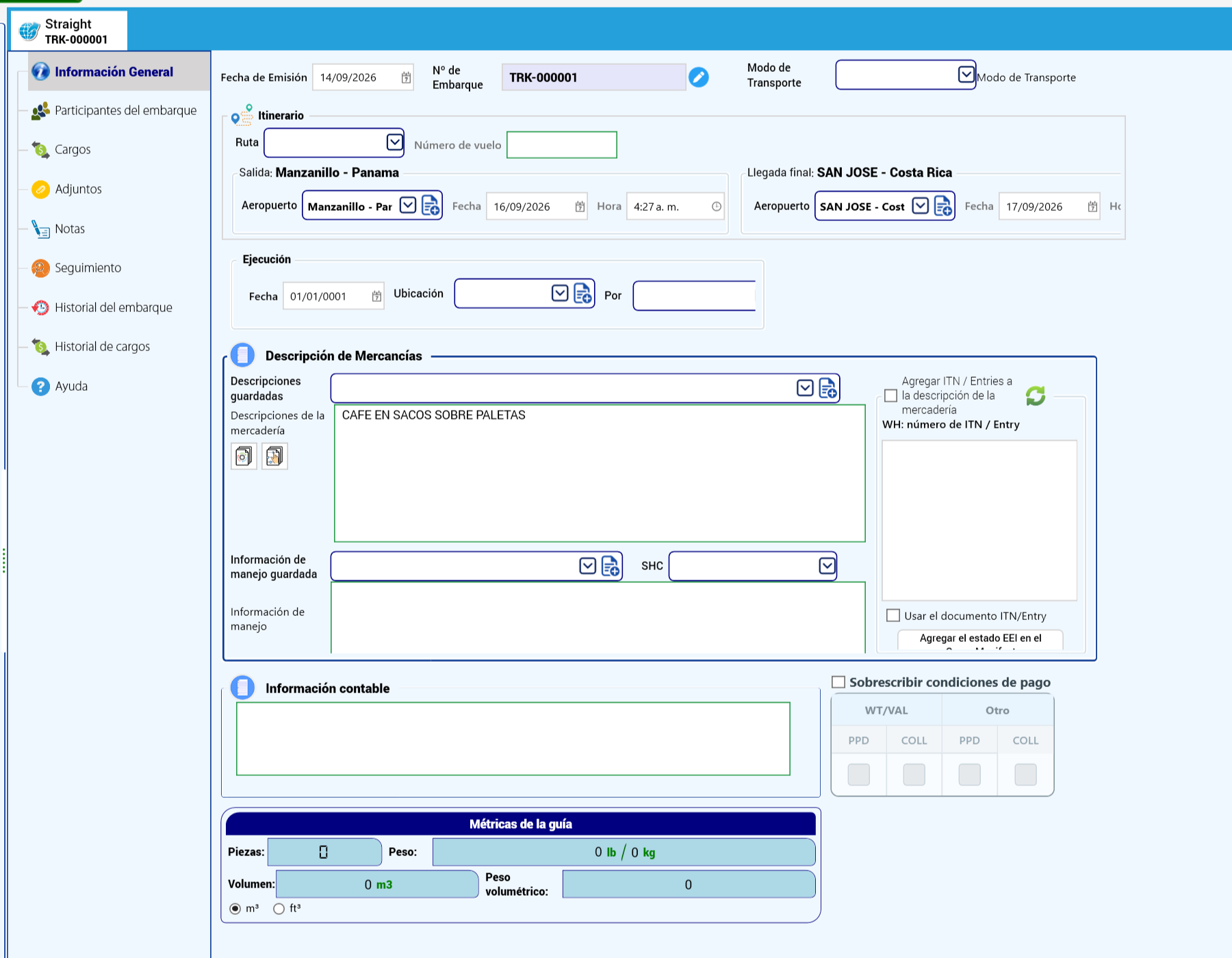Check Agregar ITN / Entries a la descripción
This screenshot has height=958, width=1232.
890,396
